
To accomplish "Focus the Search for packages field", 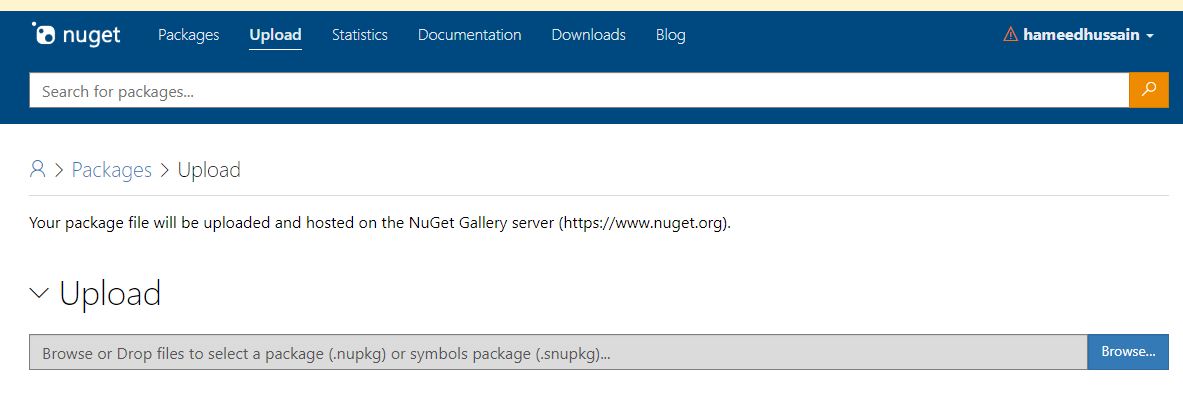I will (x=579, y=91).
